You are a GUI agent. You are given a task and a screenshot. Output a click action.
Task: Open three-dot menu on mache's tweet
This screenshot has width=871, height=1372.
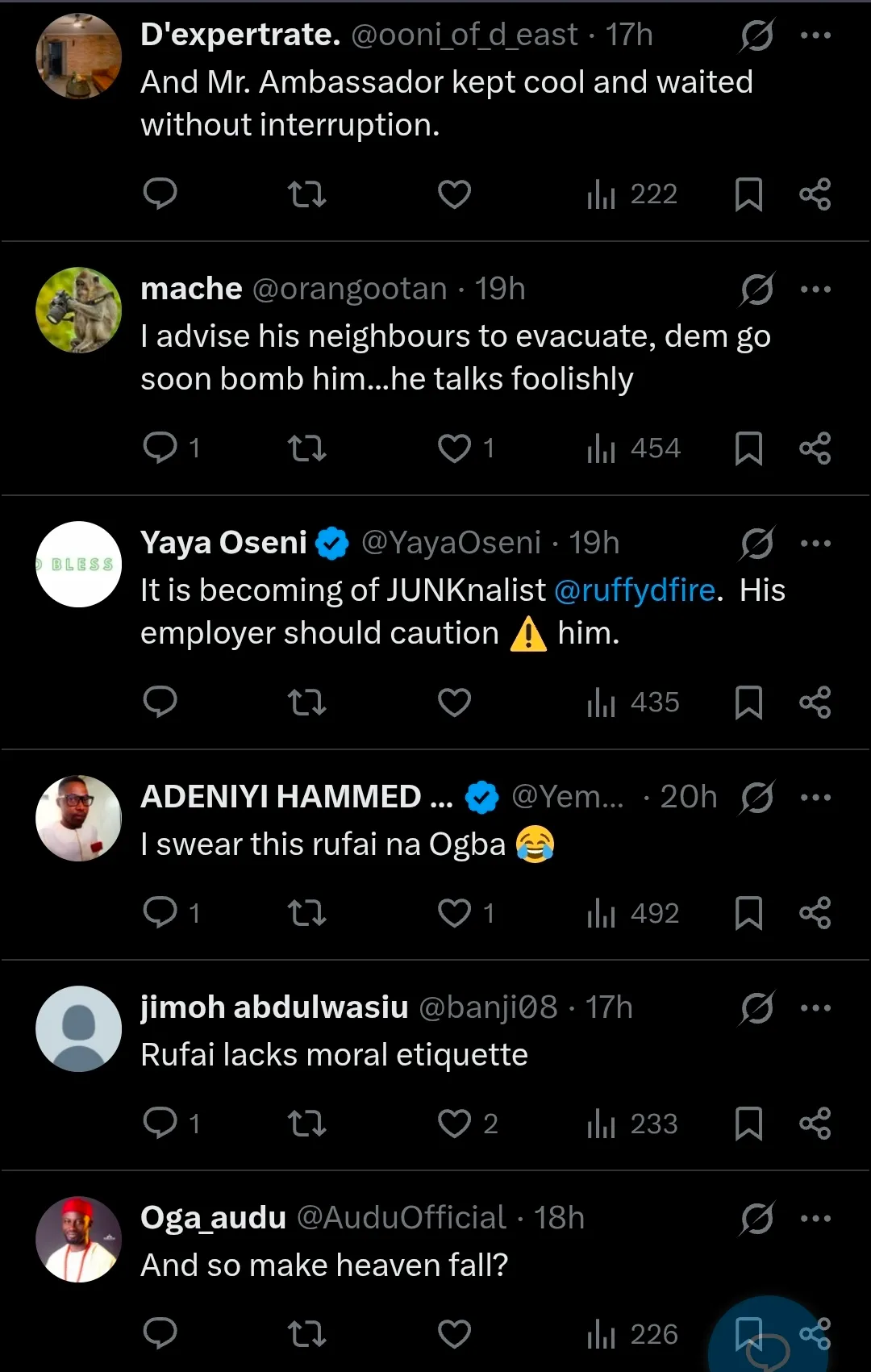[x=815, y=290]
